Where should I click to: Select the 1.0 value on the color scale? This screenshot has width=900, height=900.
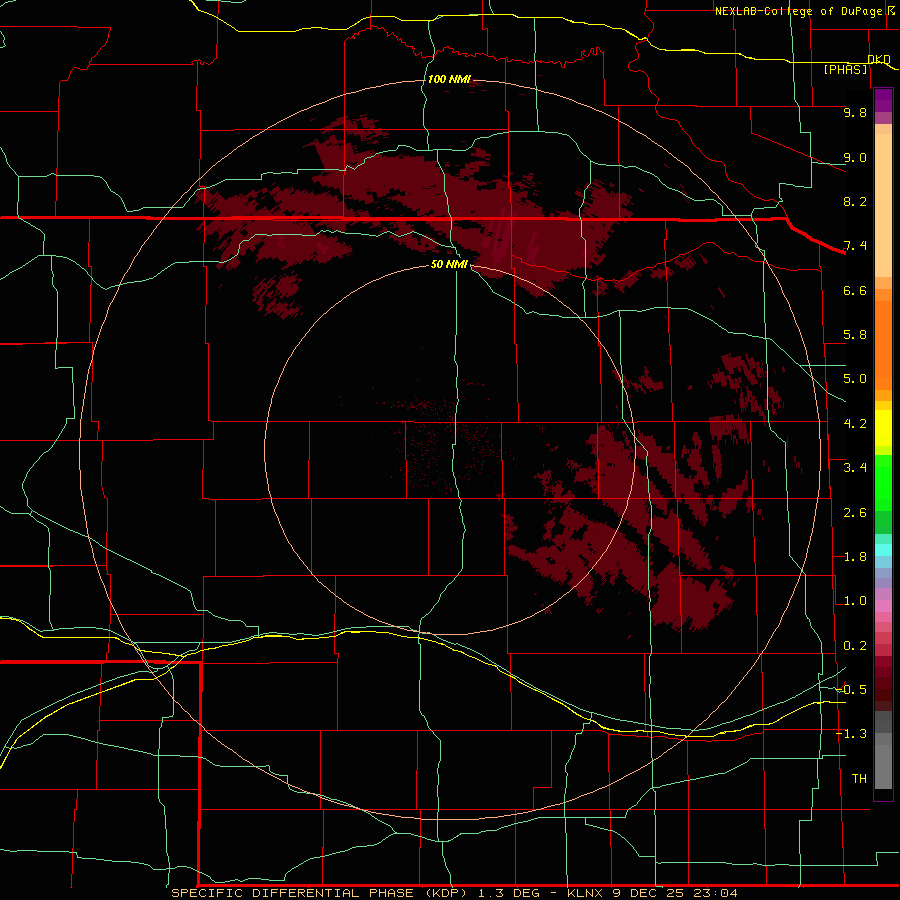[855, 601]
